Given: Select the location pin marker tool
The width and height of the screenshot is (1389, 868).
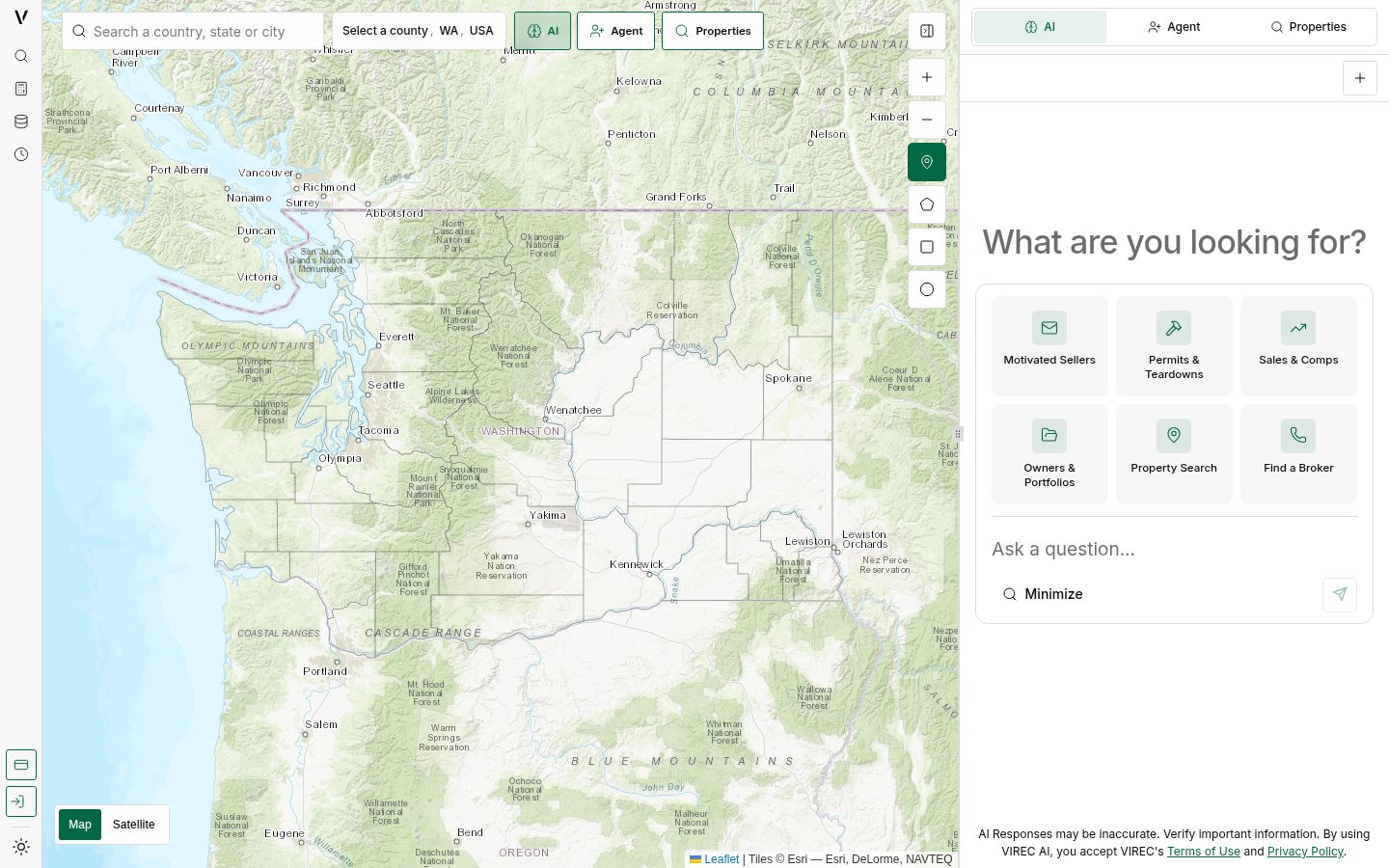Looking at the screenshot, I should click(927, 162).
